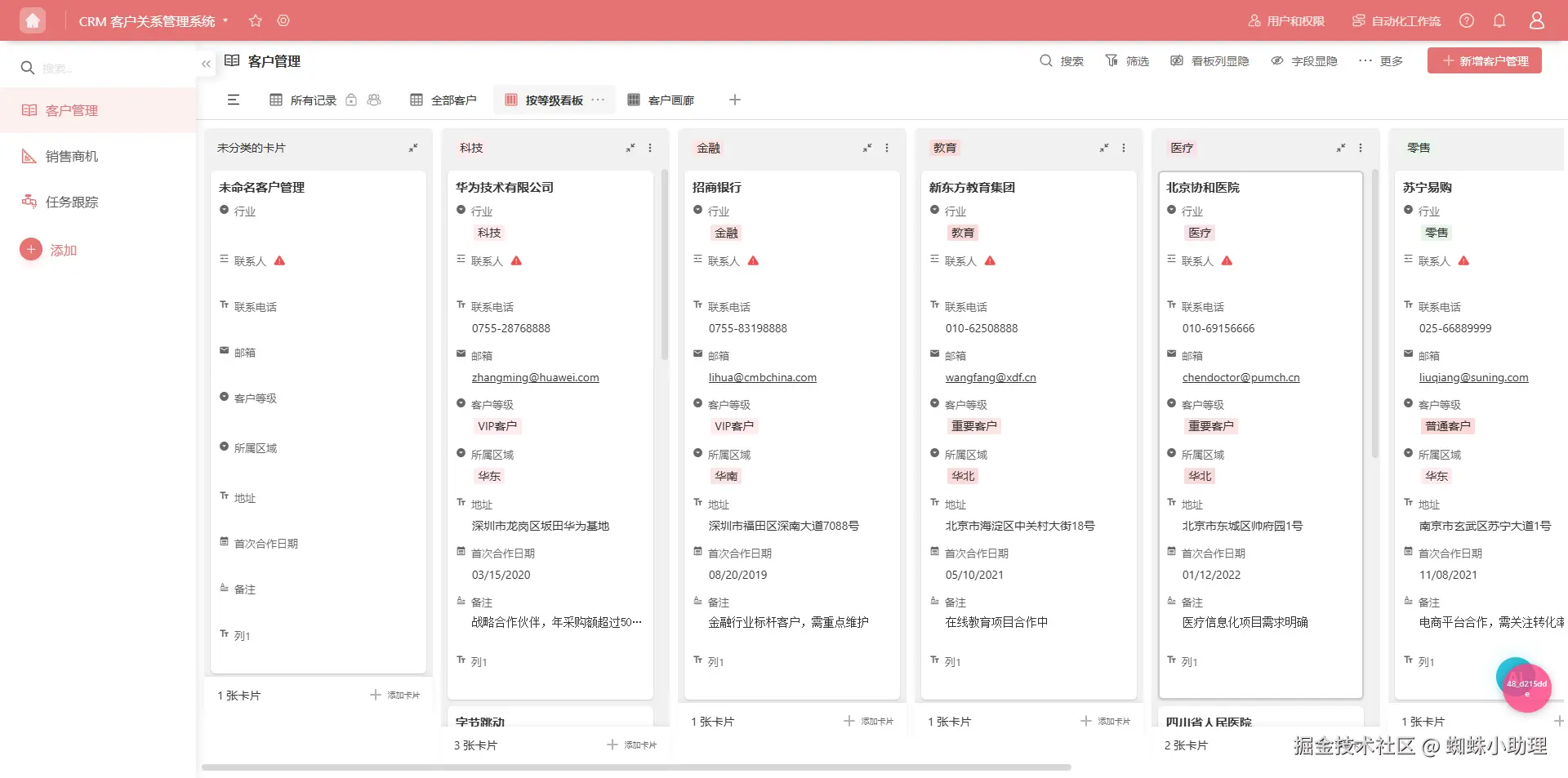Open 销售商机 in sidebar
The width and height of the screenshot is (1568, 778).
(98, 156)
